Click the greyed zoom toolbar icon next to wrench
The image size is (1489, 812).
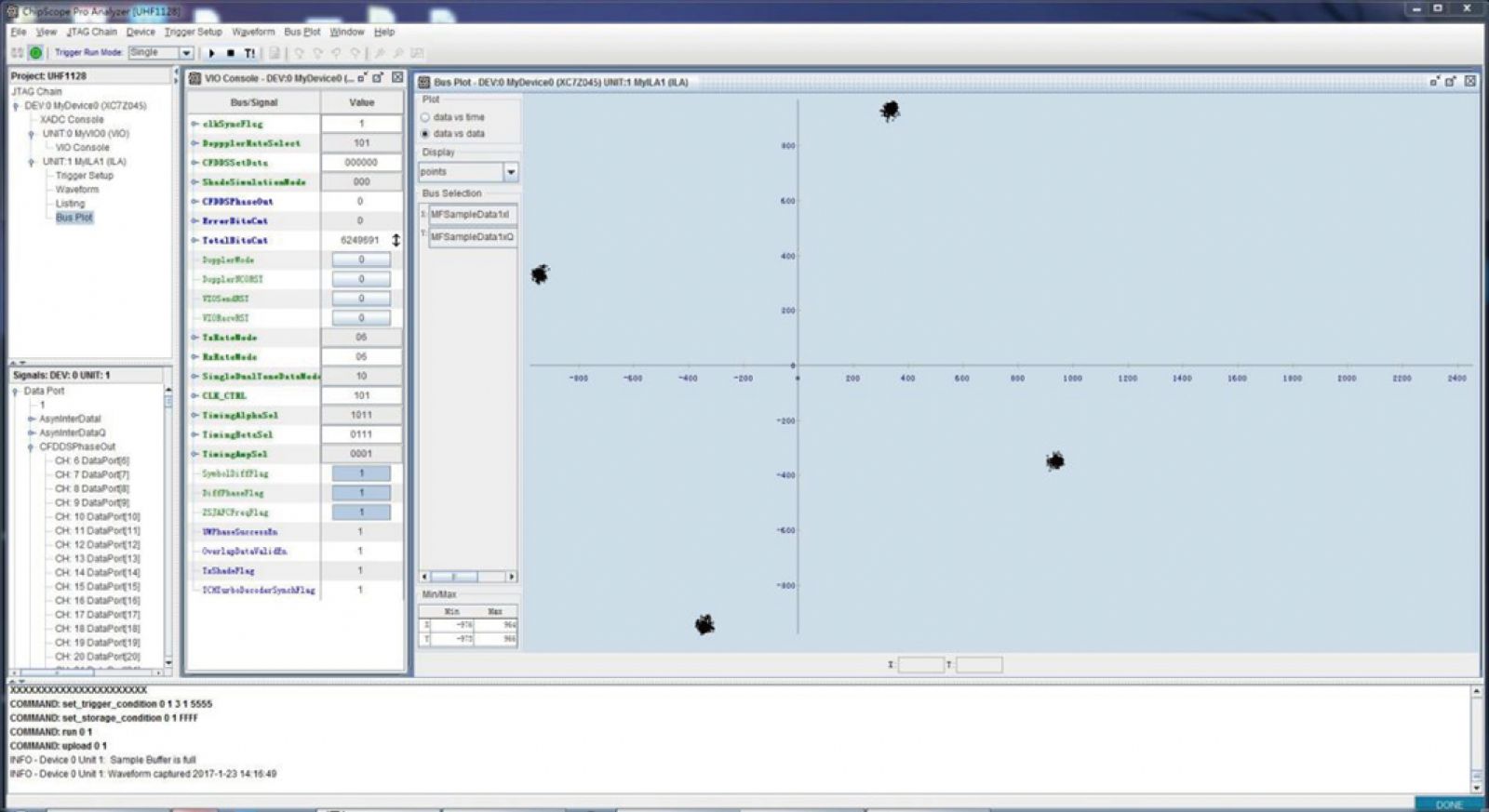coord(397,53)
